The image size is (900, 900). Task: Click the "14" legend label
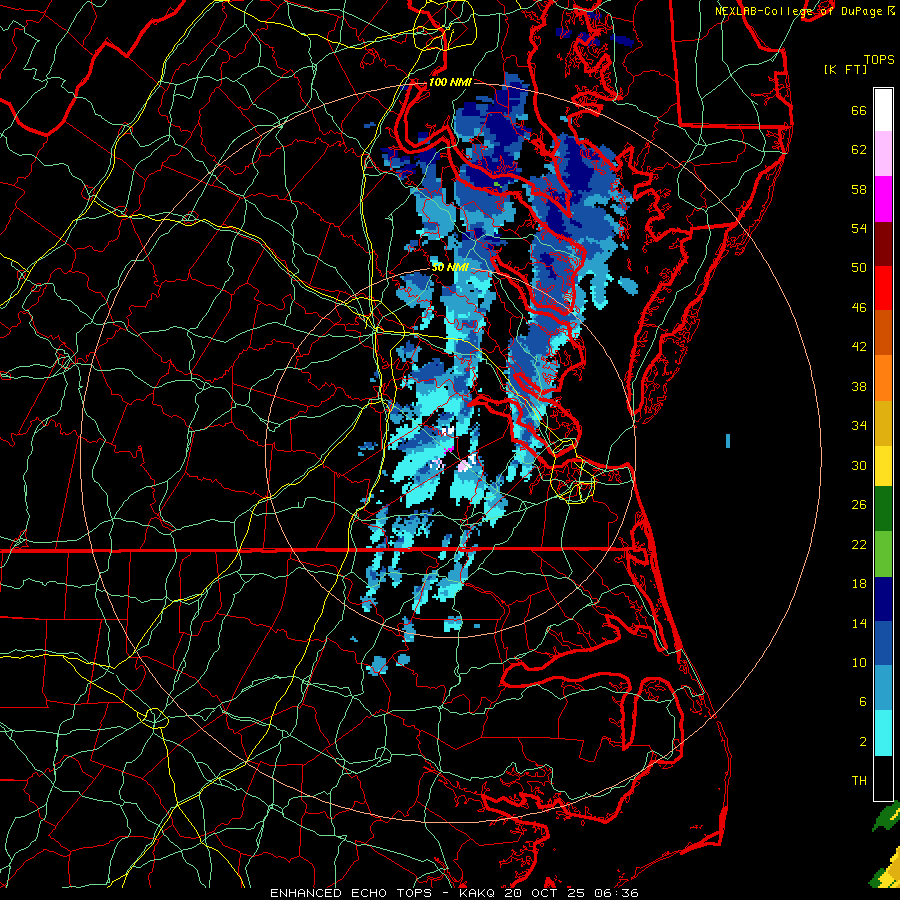[859, 623]
